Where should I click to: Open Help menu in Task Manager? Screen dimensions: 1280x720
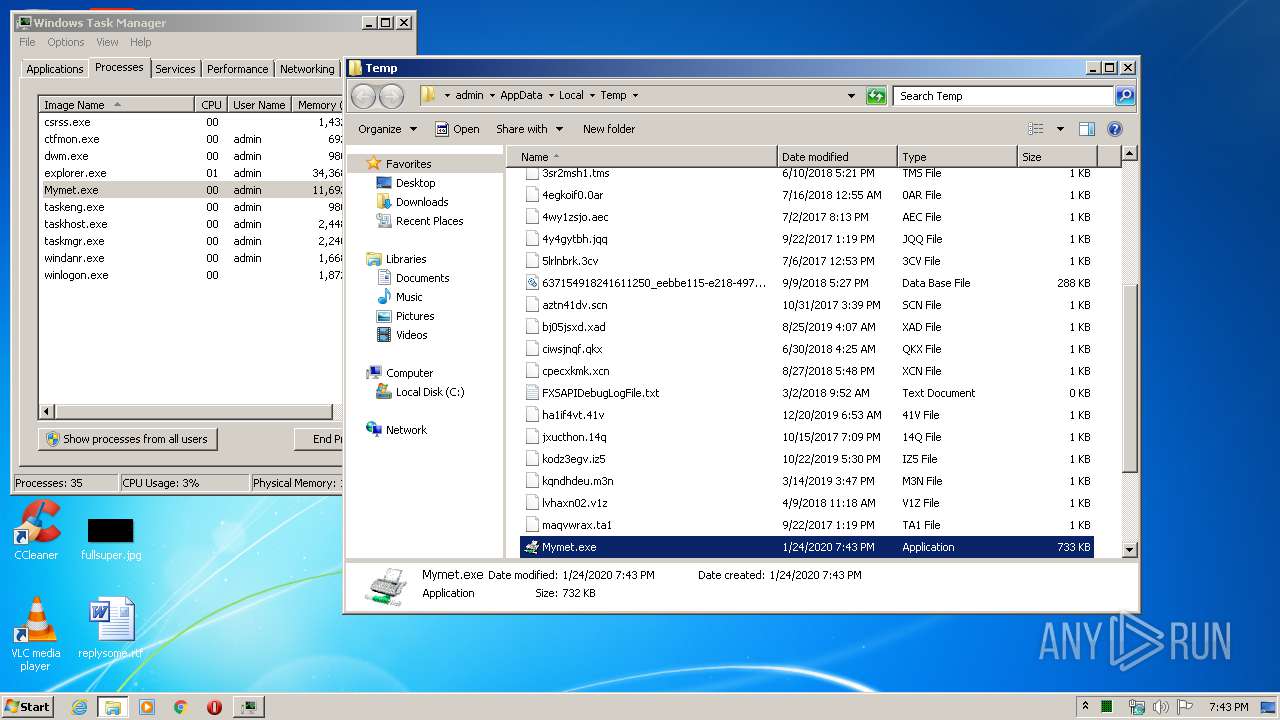click(x=141, y=42)
